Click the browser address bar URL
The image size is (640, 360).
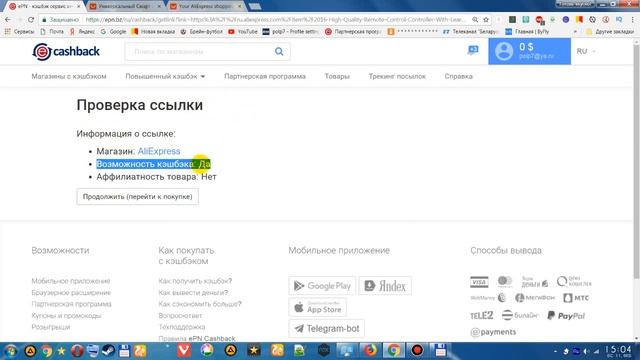(x=276, y=20)
